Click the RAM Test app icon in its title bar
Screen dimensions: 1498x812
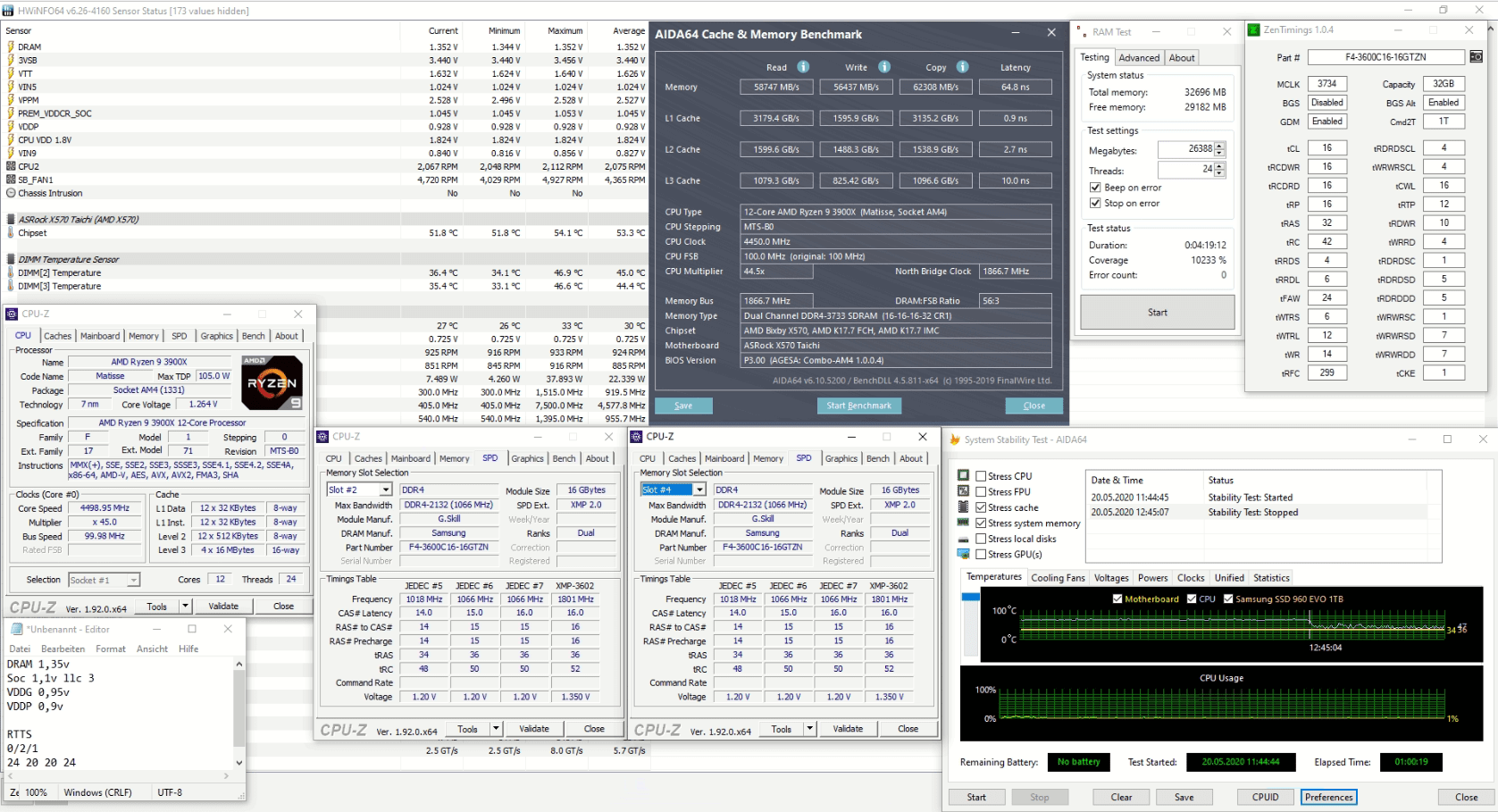click(x=1081, y=31)
